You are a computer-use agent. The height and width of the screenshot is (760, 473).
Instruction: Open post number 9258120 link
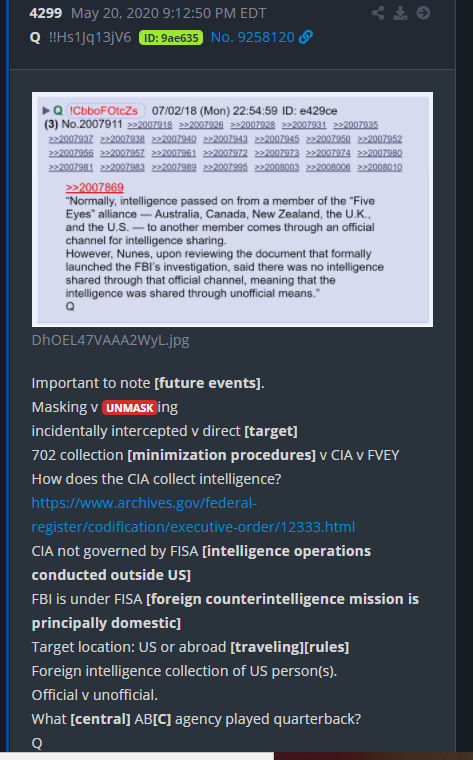pyautogui.click(x=252, y=37)
